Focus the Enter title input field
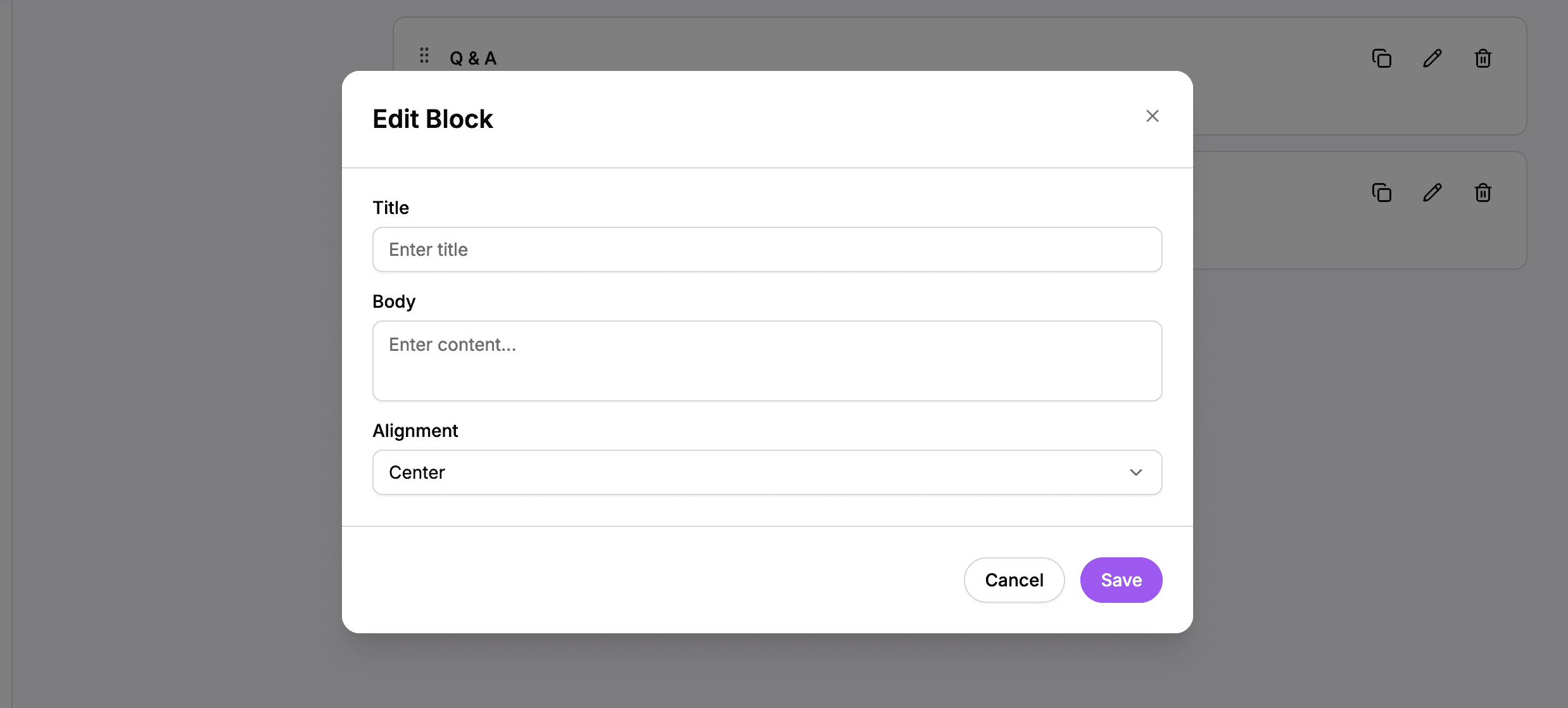Screen dimensions: 1568x708 (x=766, y=250)
